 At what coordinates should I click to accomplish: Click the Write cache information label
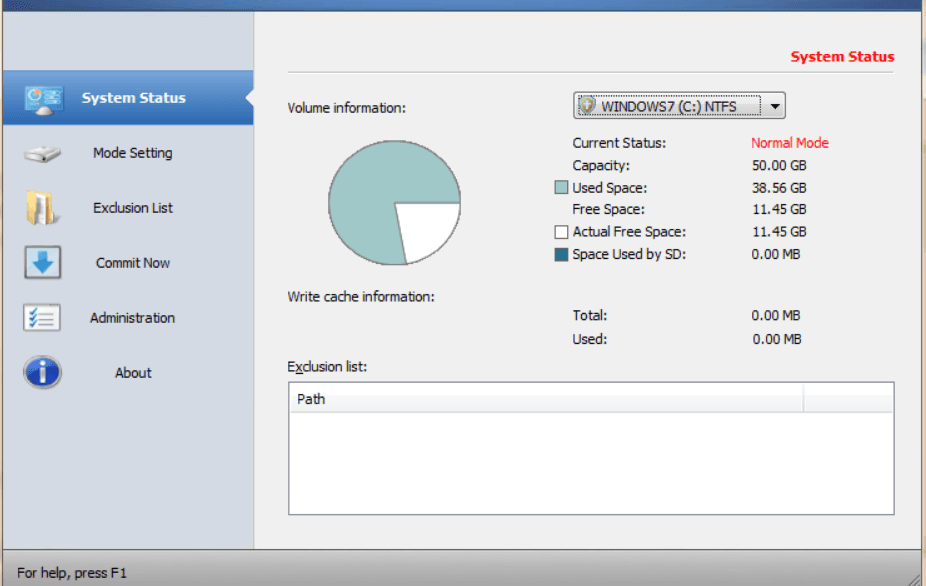click(361, 297)
